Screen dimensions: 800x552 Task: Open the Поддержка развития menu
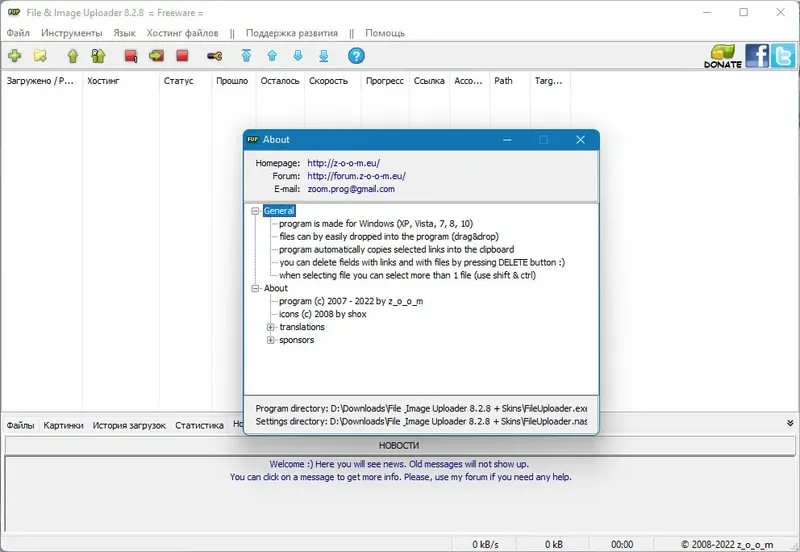coord(292,33)
